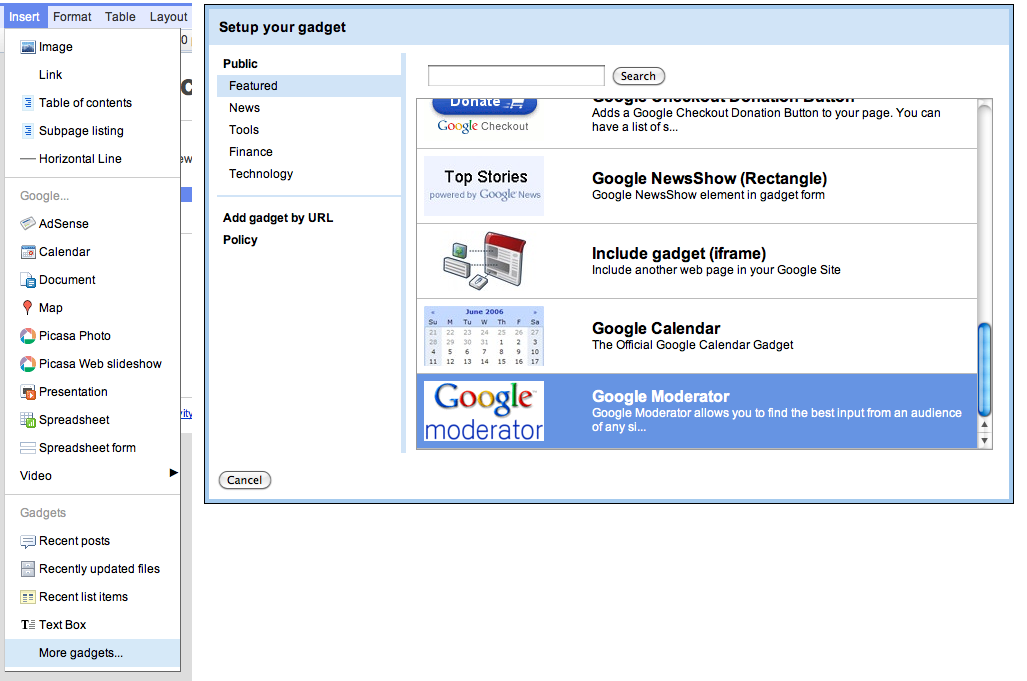The width and height of the screenshot is (1027, 681).
Task: Click the Document icon
Action: coord(28,280)
